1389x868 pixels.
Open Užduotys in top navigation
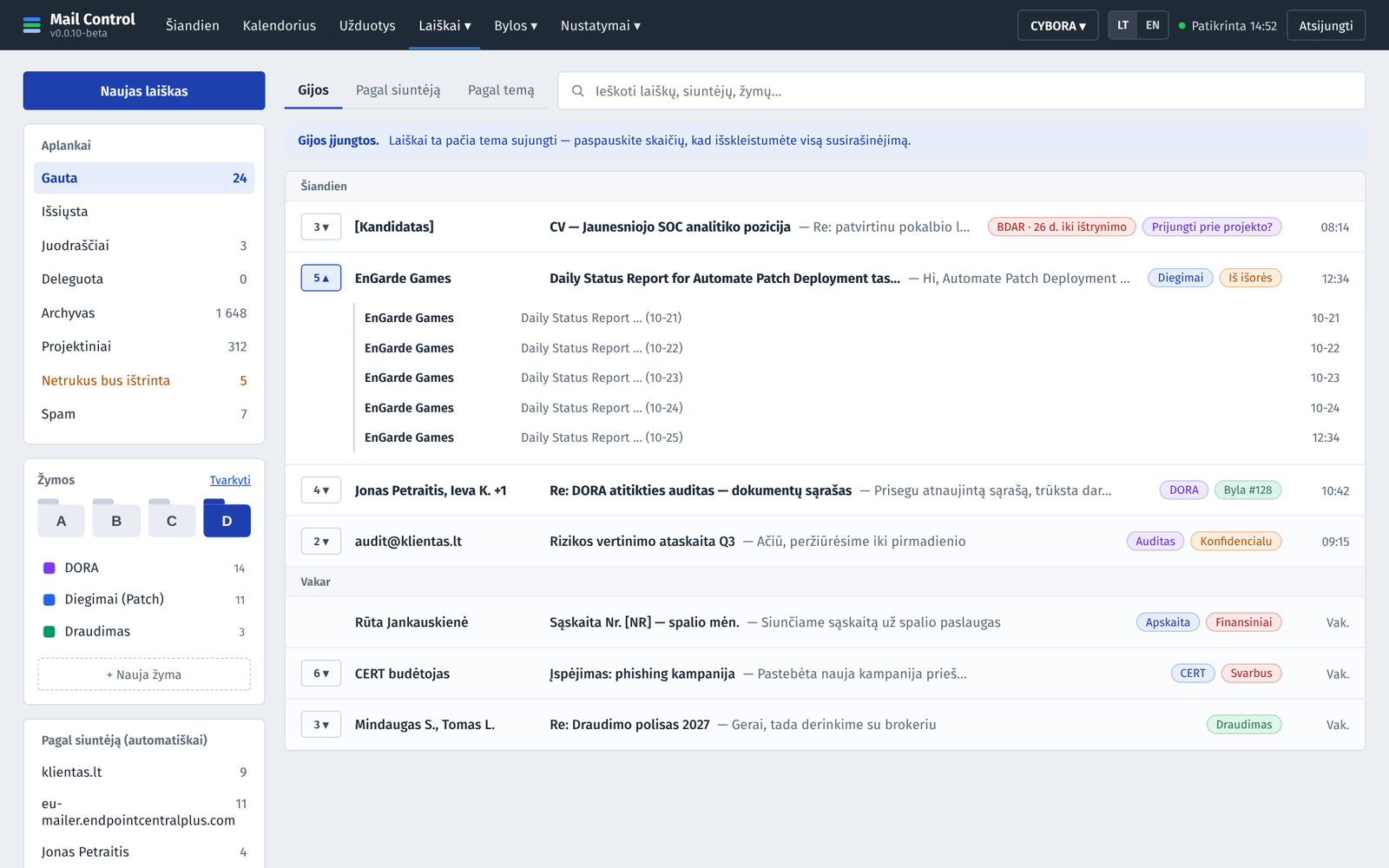[367, 25]
